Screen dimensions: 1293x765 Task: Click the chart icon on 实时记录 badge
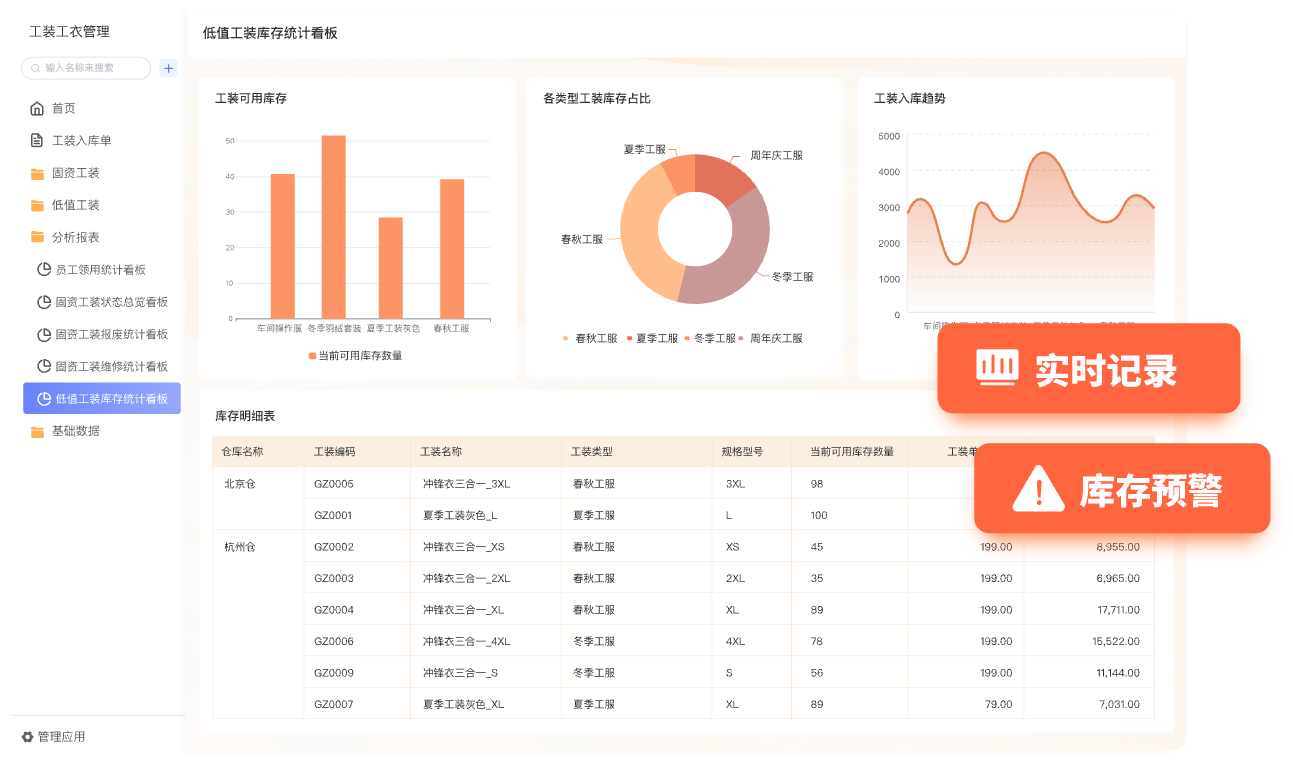click(997, 369)
